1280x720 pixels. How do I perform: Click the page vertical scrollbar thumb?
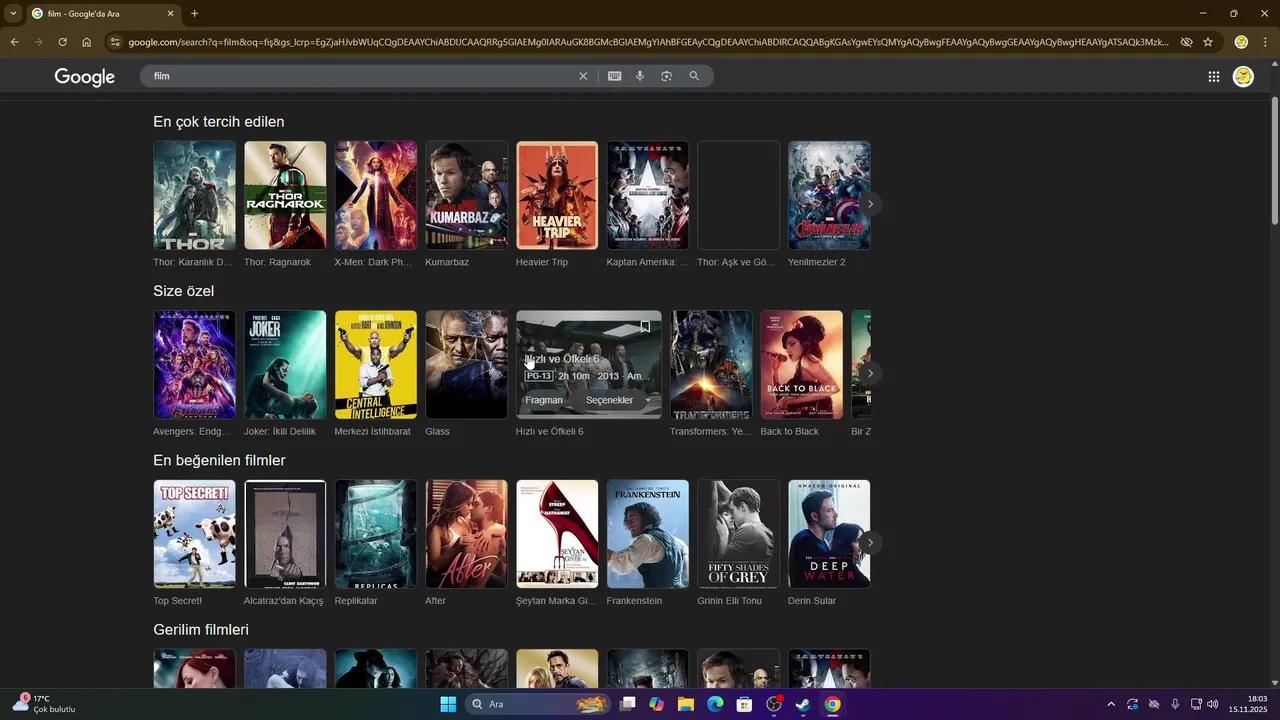[1274, 160]
